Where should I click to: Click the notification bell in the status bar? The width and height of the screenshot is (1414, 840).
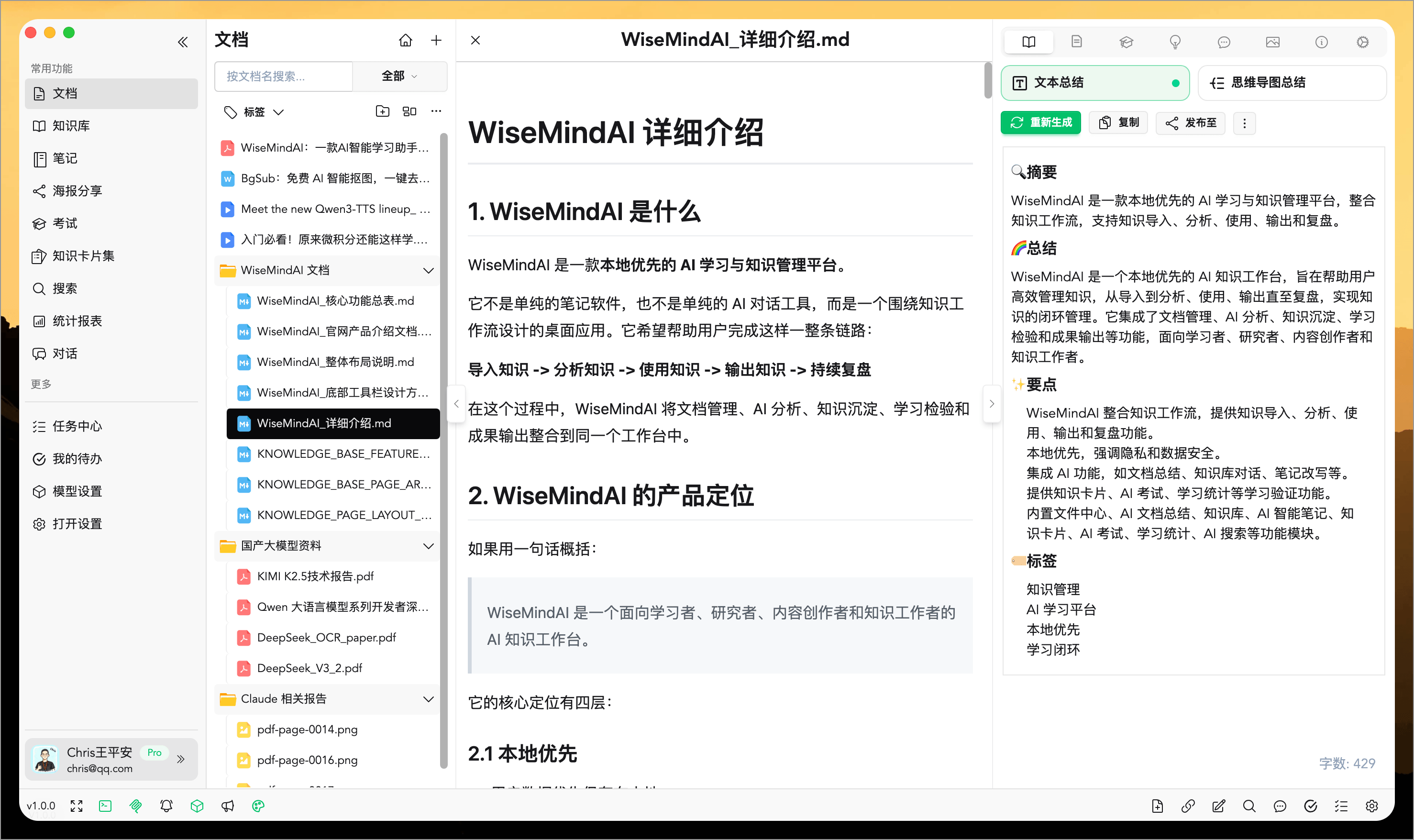click(166, 806)
